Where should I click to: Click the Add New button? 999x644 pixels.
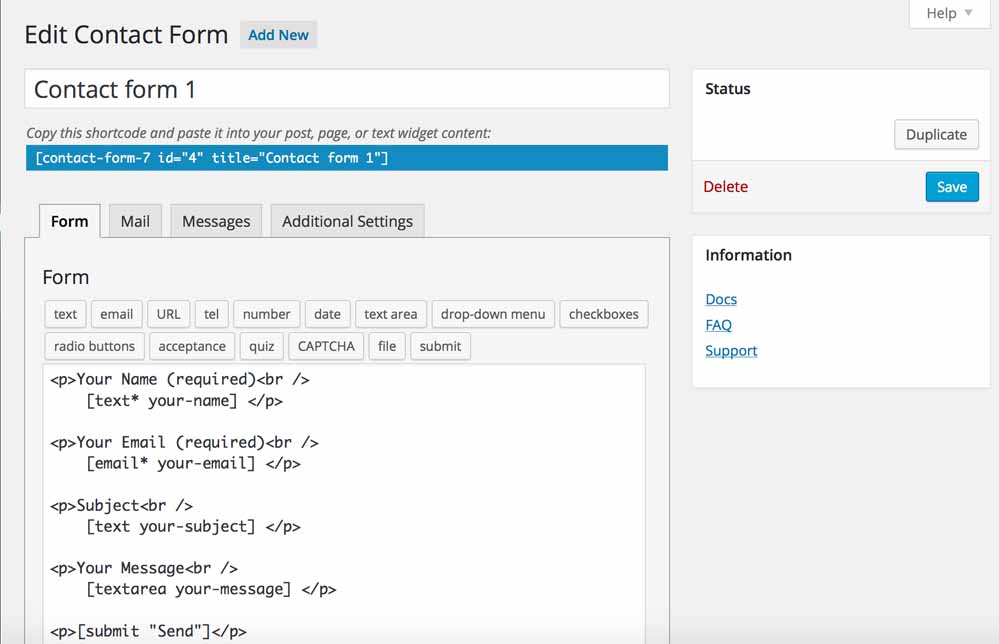click(x=278, y=35)
